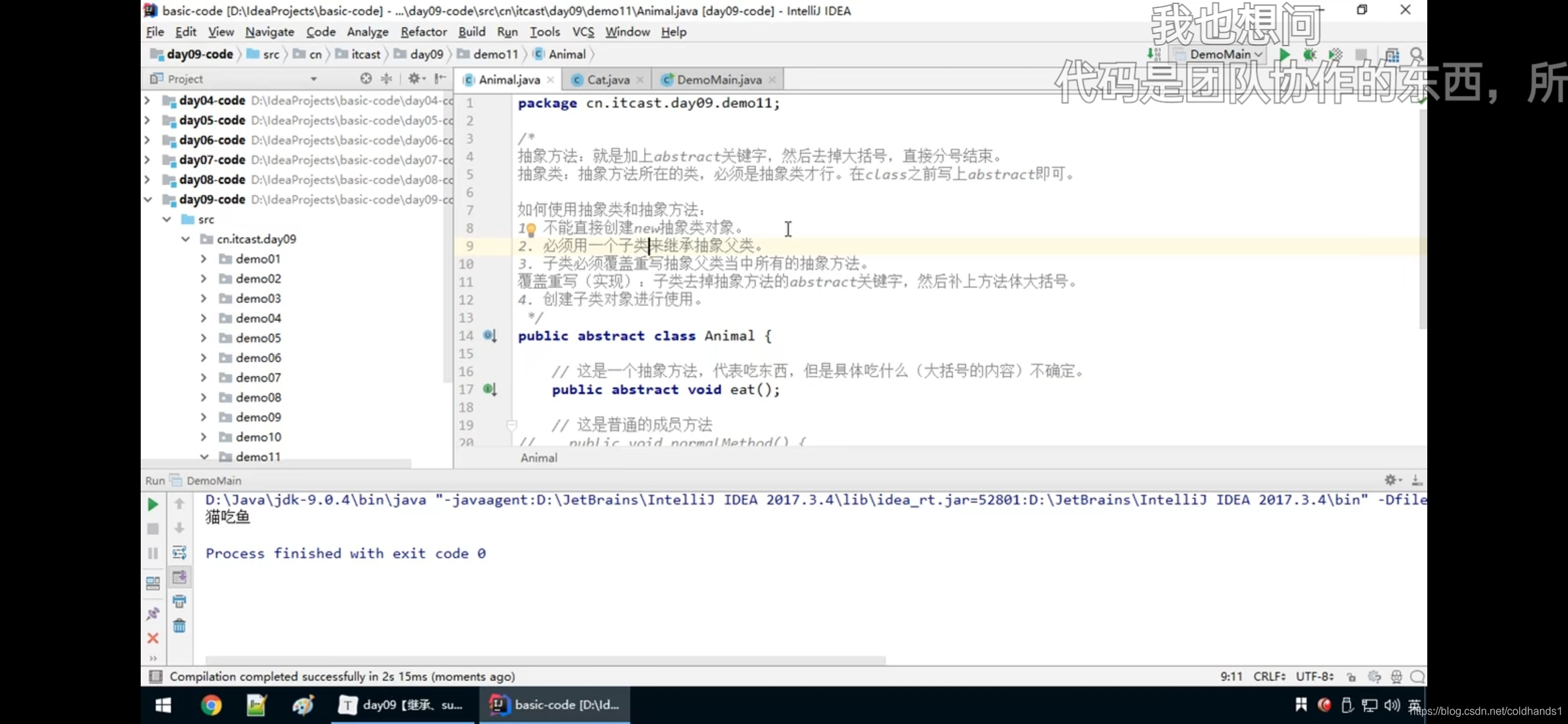Image resolution: width=1568 pixels, height=724 pixels.
Task: Expand the day04-code module
Action: (x=147, y=101)
